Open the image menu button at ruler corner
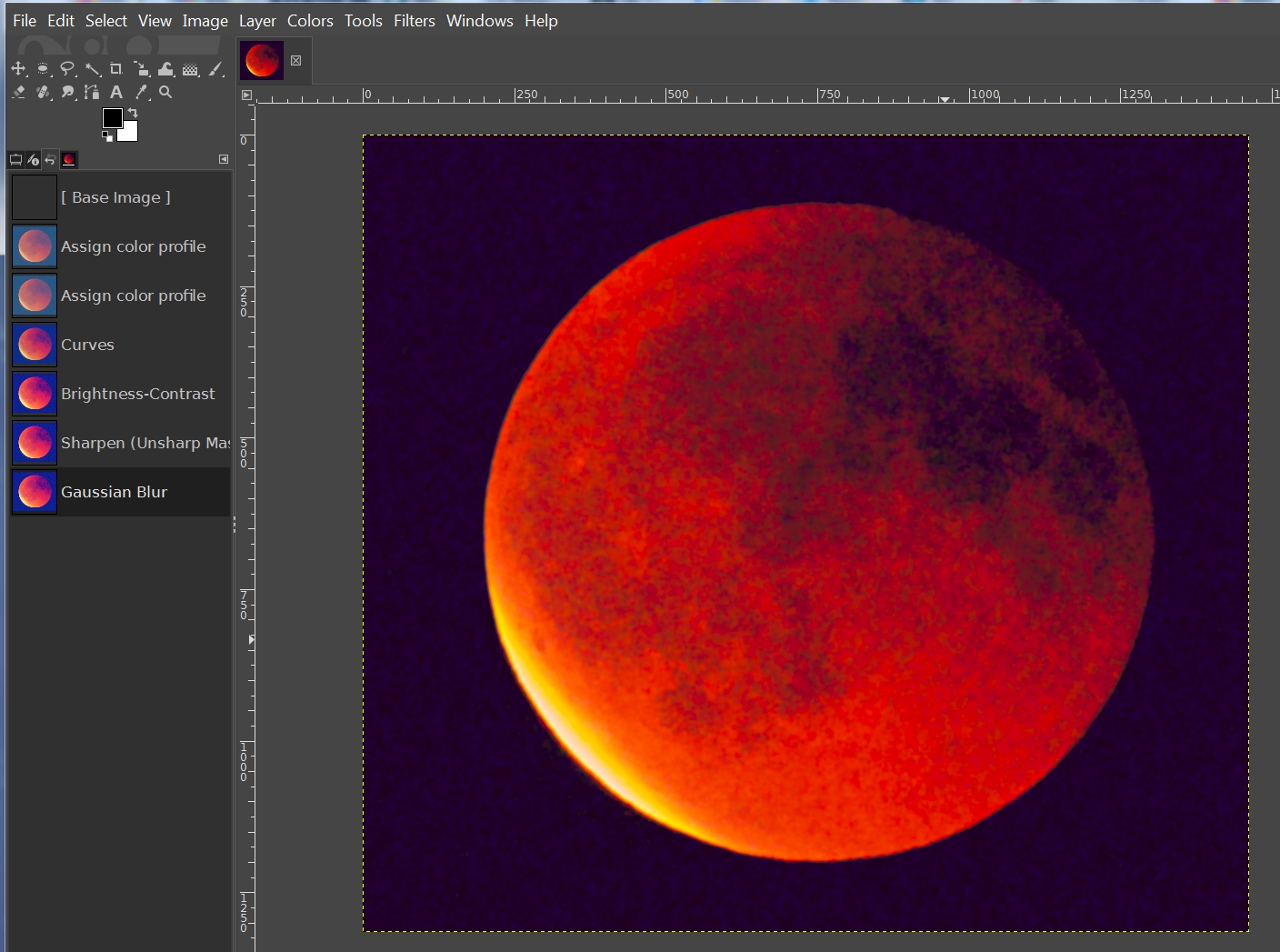 (246, 95)
